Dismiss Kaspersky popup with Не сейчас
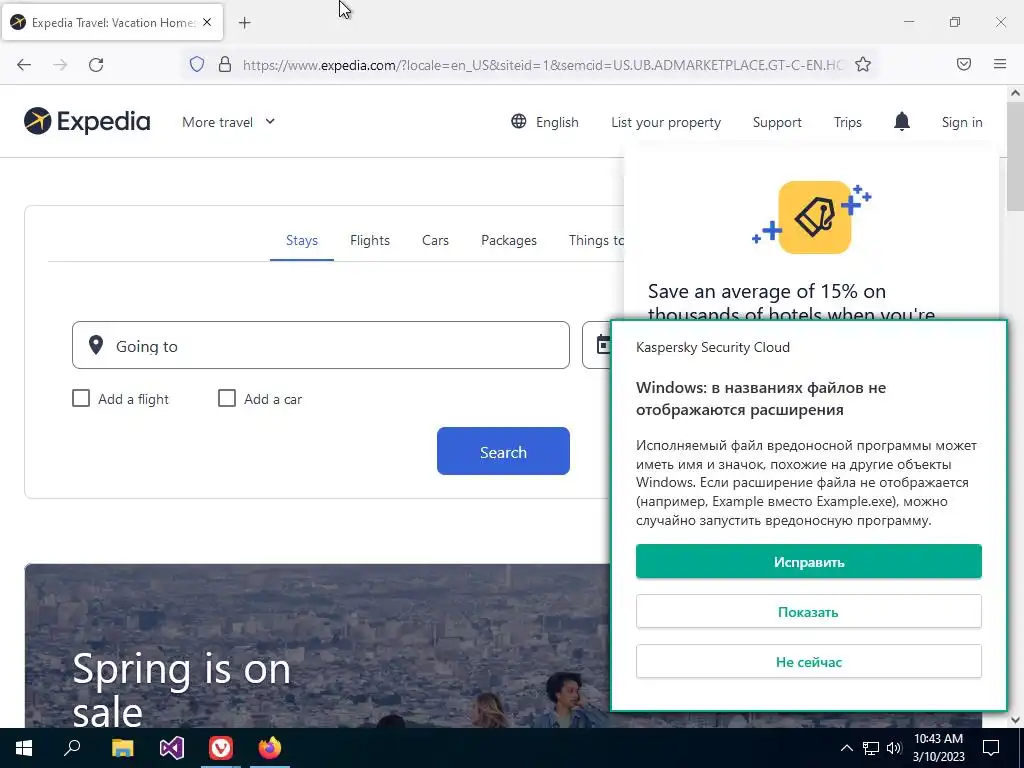Viewport: 1024px width, 768px height. click(x=808, y=662)
